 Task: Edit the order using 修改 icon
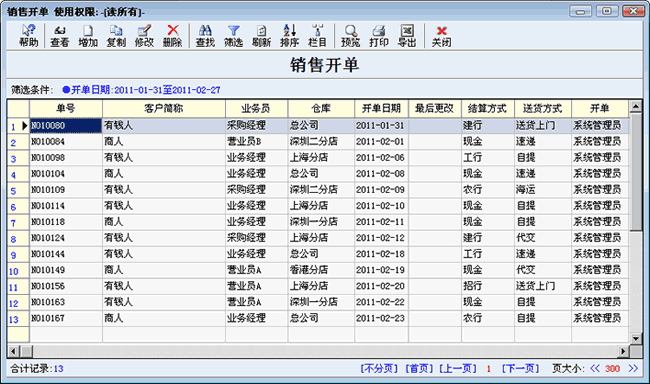pos(144,36)
